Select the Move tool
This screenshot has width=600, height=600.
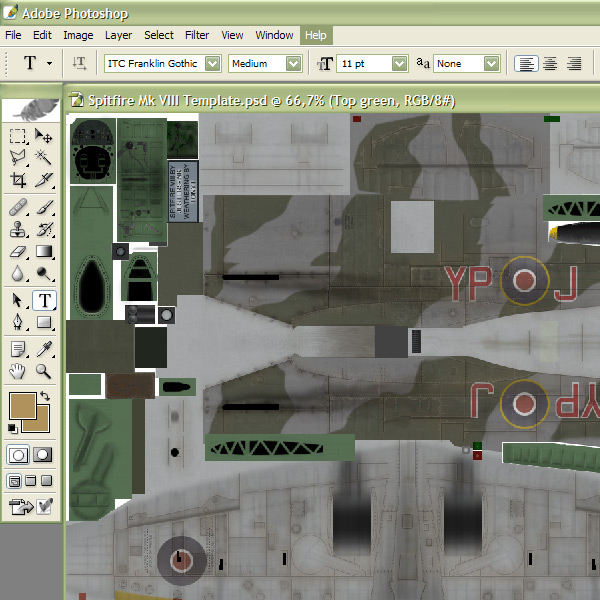click(43, 136)
